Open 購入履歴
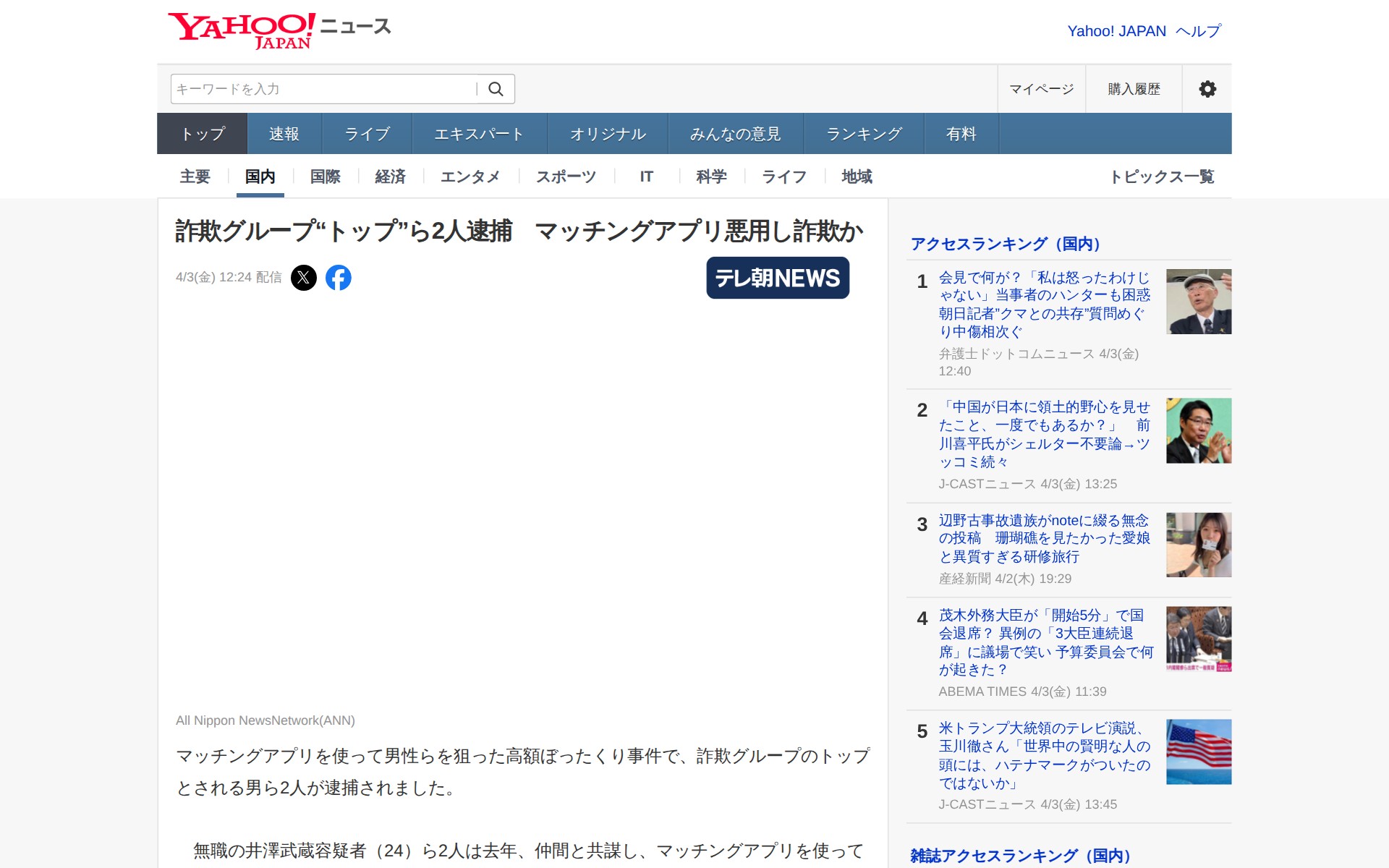1389x868 pixels. pyautogui.click(x=1134, y=89)
